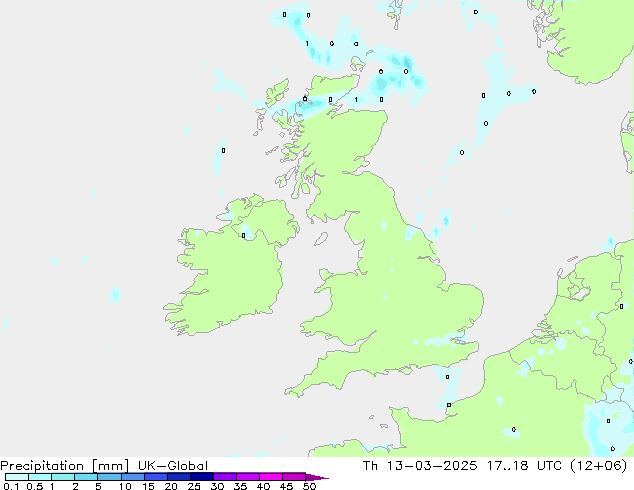Click the 0.1–0.5 mm legend color box
634x490 pixels.
(17, 477)
